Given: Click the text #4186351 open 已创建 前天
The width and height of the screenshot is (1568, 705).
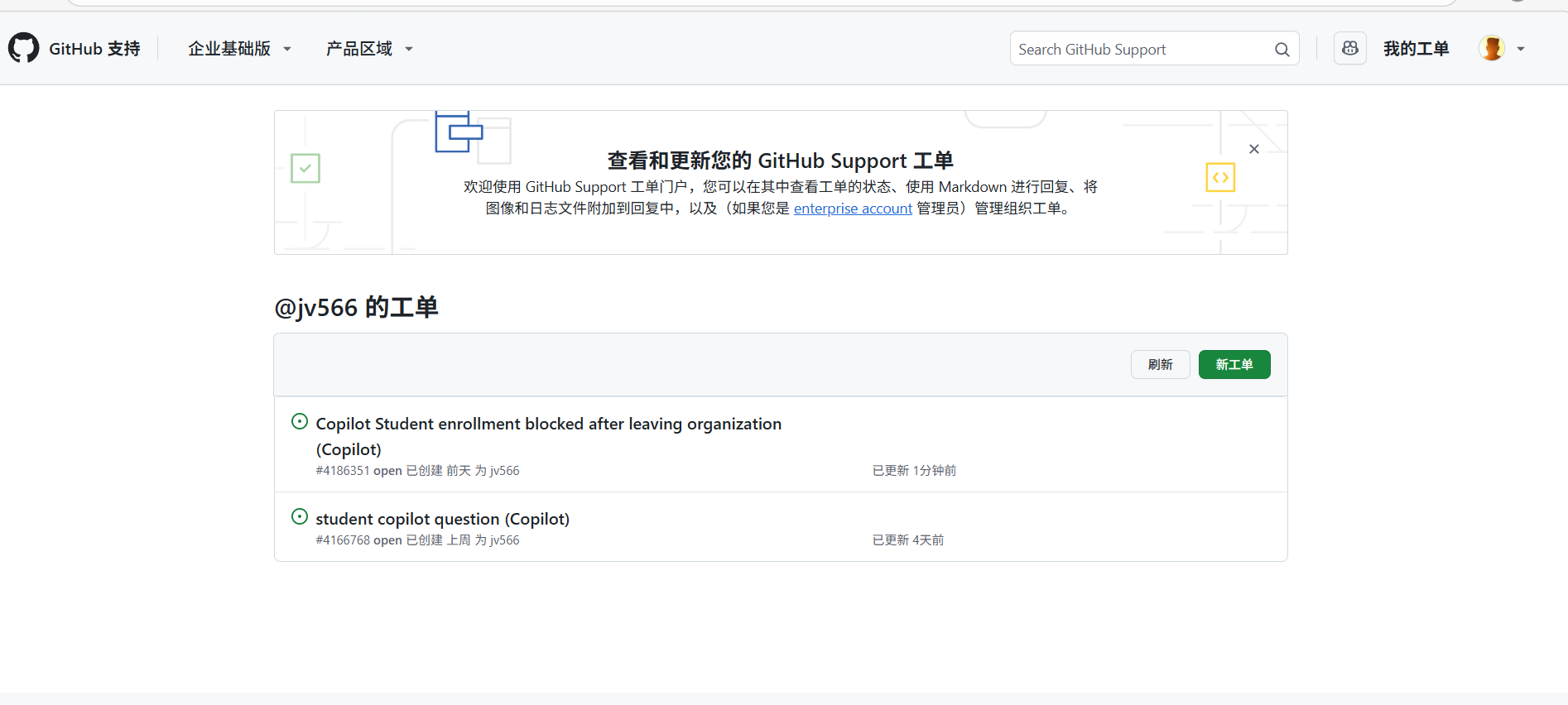Looking at the screenshot, I should (393, 471).
